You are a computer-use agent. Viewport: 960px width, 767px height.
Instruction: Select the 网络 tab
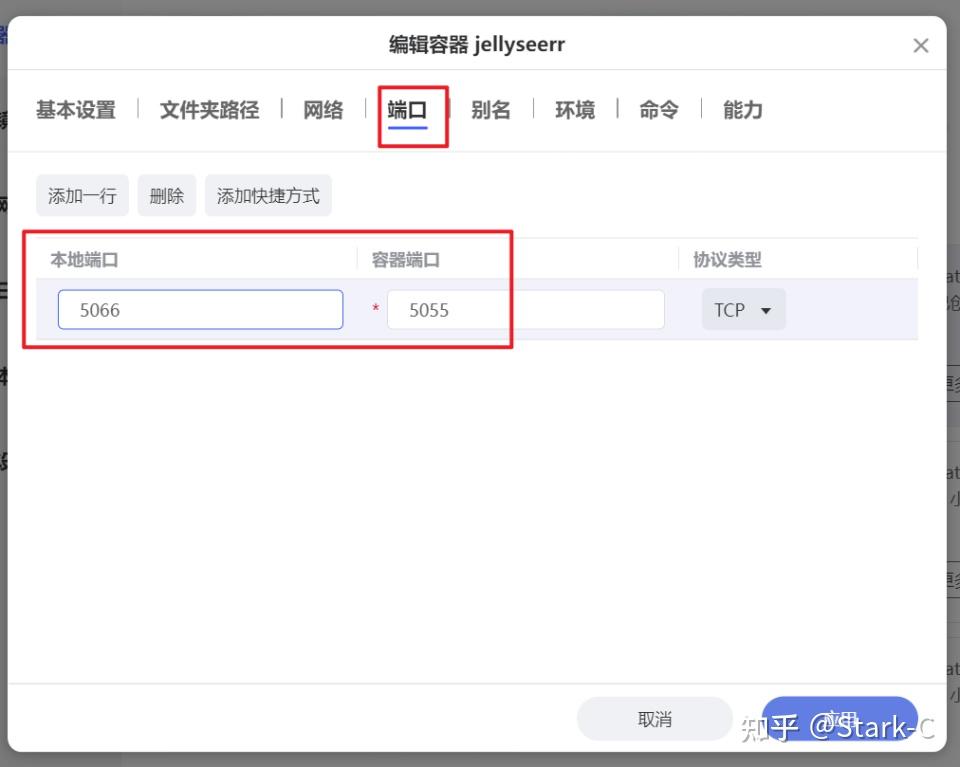click(x=322, y=110)
